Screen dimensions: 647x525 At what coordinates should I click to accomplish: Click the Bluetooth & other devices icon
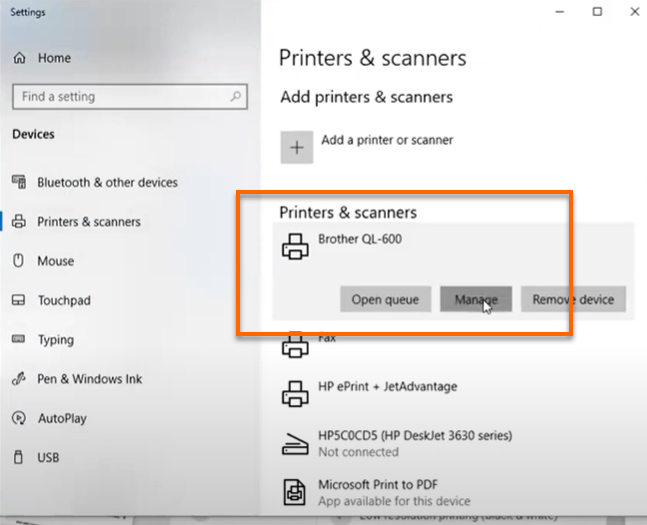coord(18,182)
